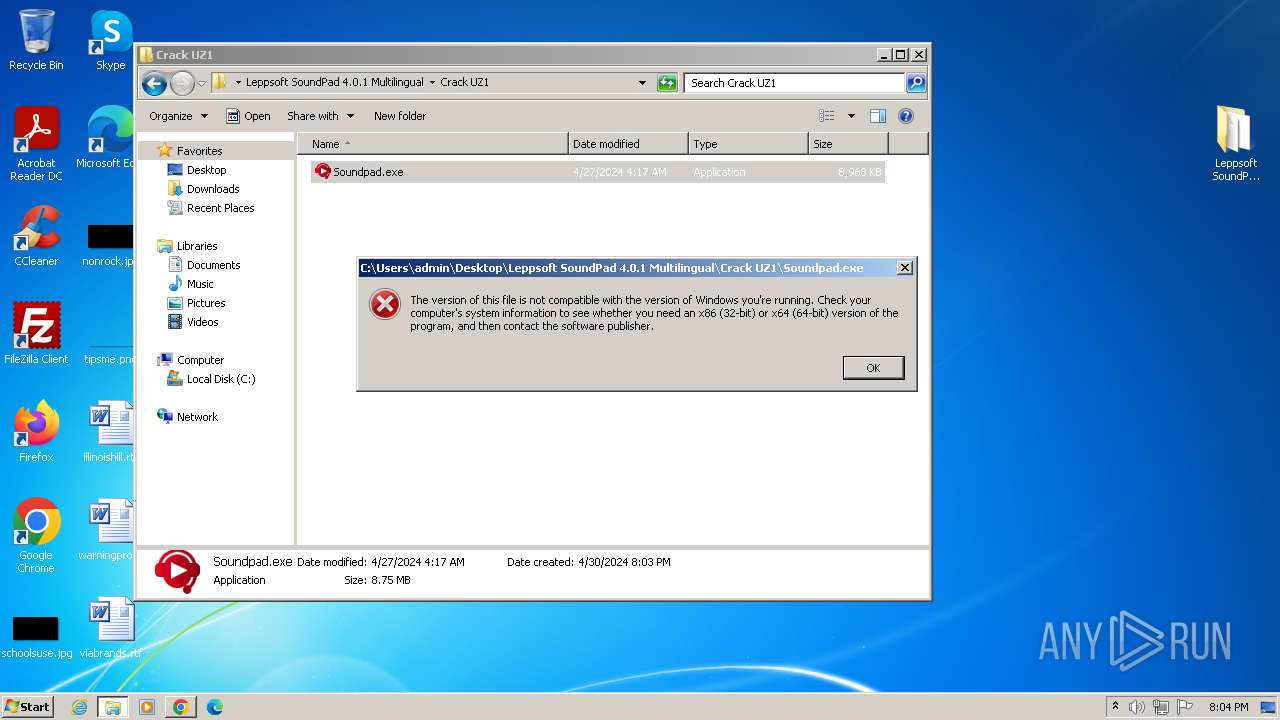Open recent pages dropdown next to forward
The width and height of the screenshot is (1280, 720).
coord(201,83)
